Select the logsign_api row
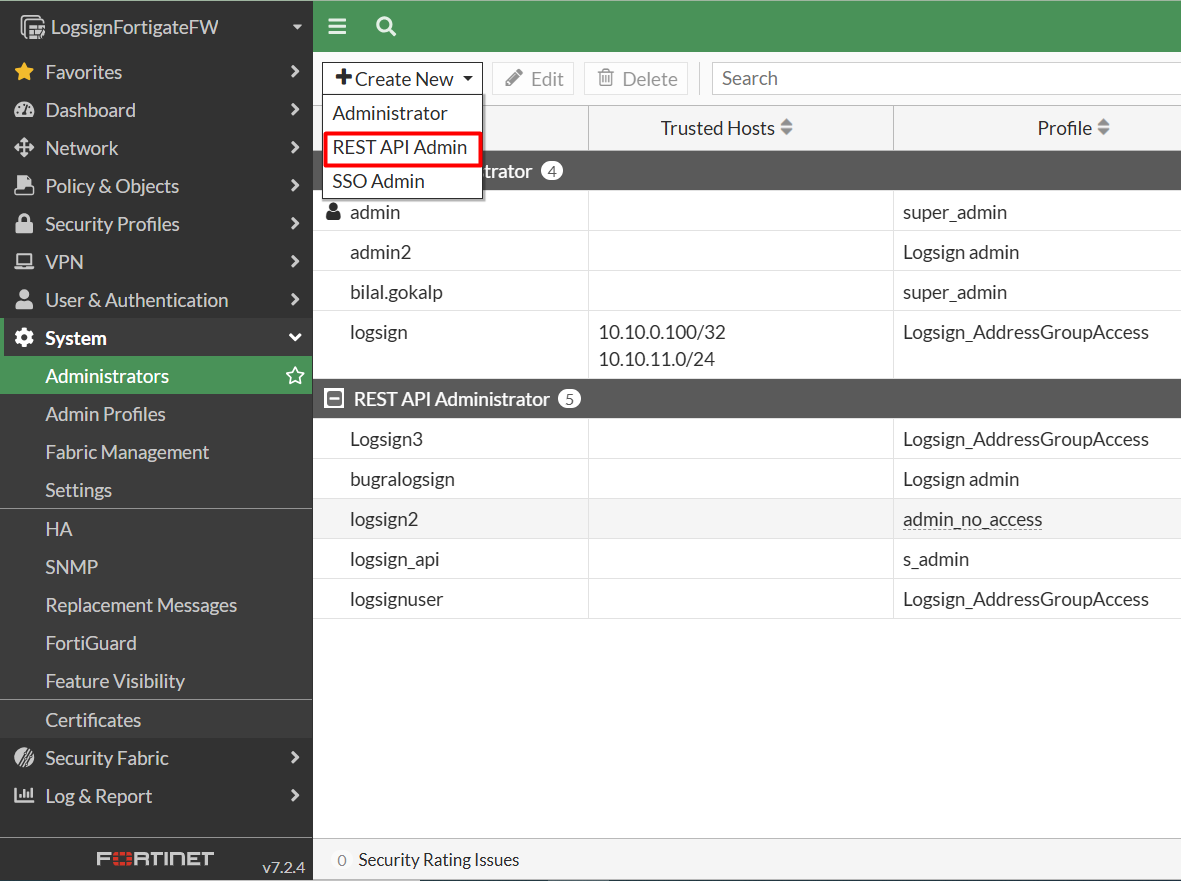 coord(747,559)
